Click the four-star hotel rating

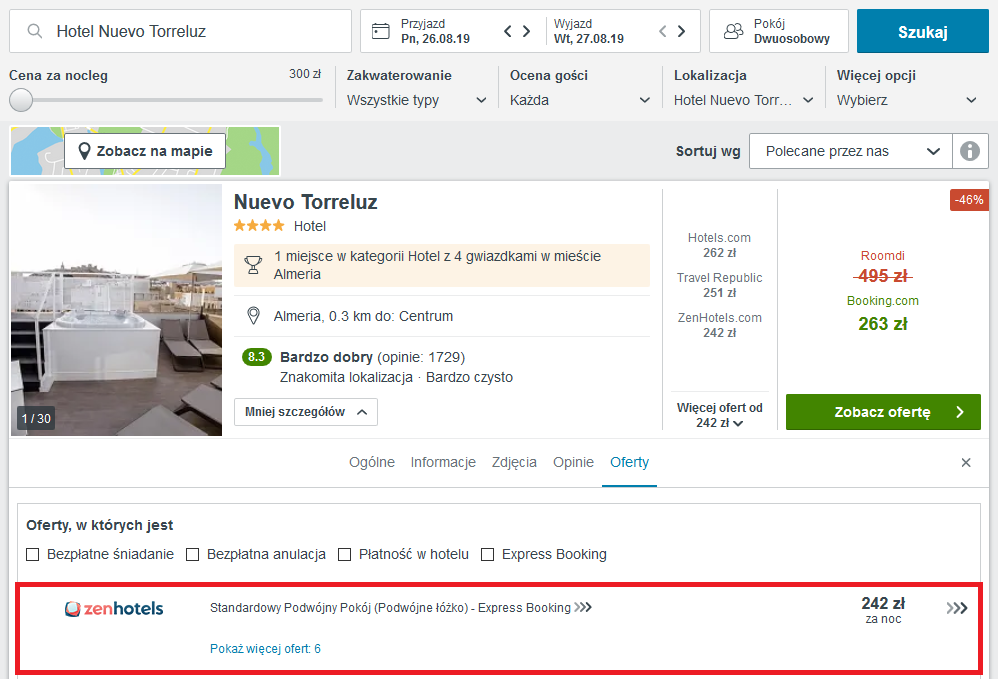tap(258, 226)
